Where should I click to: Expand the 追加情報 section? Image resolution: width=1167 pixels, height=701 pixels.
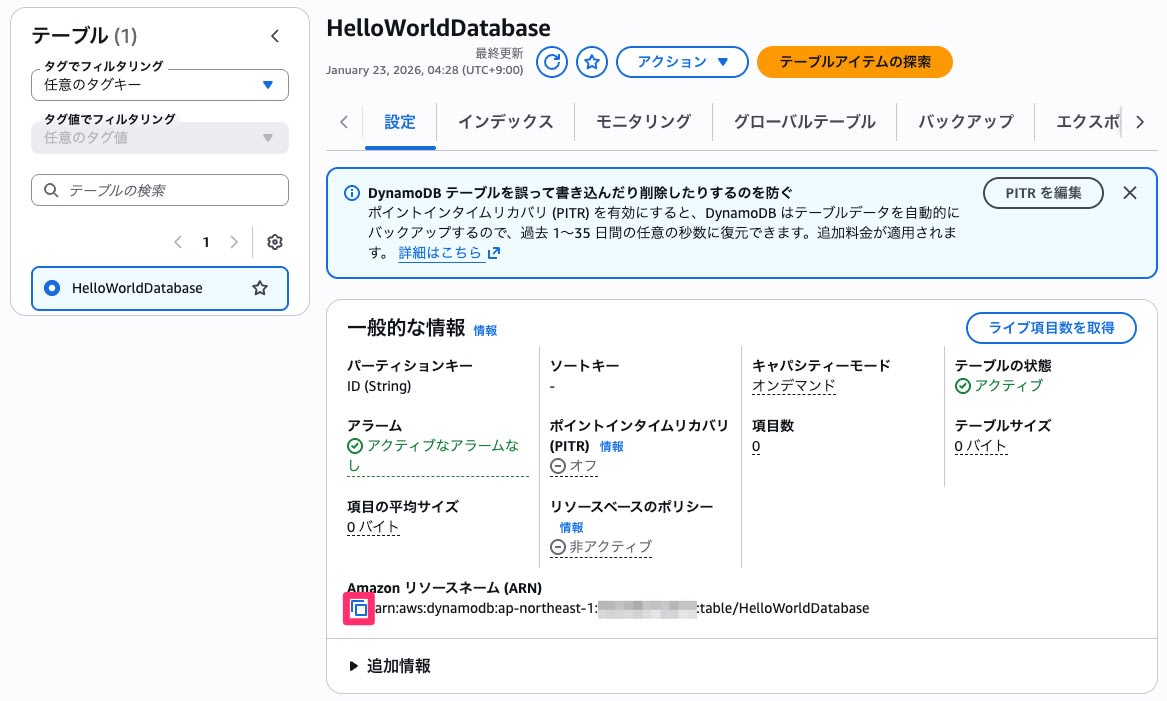(x=396, y=665)
